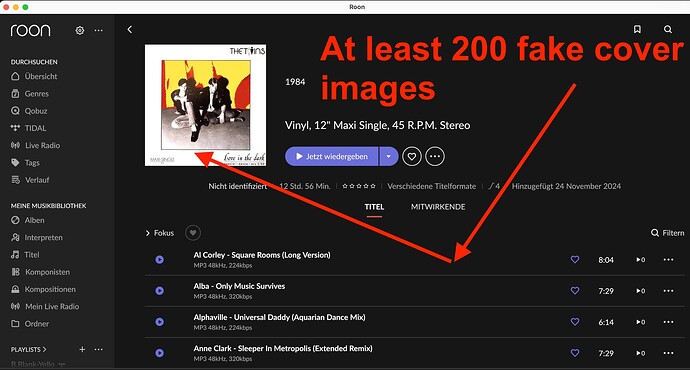Expand the Fokus section
690x370 pixels.
pos(159,233)
